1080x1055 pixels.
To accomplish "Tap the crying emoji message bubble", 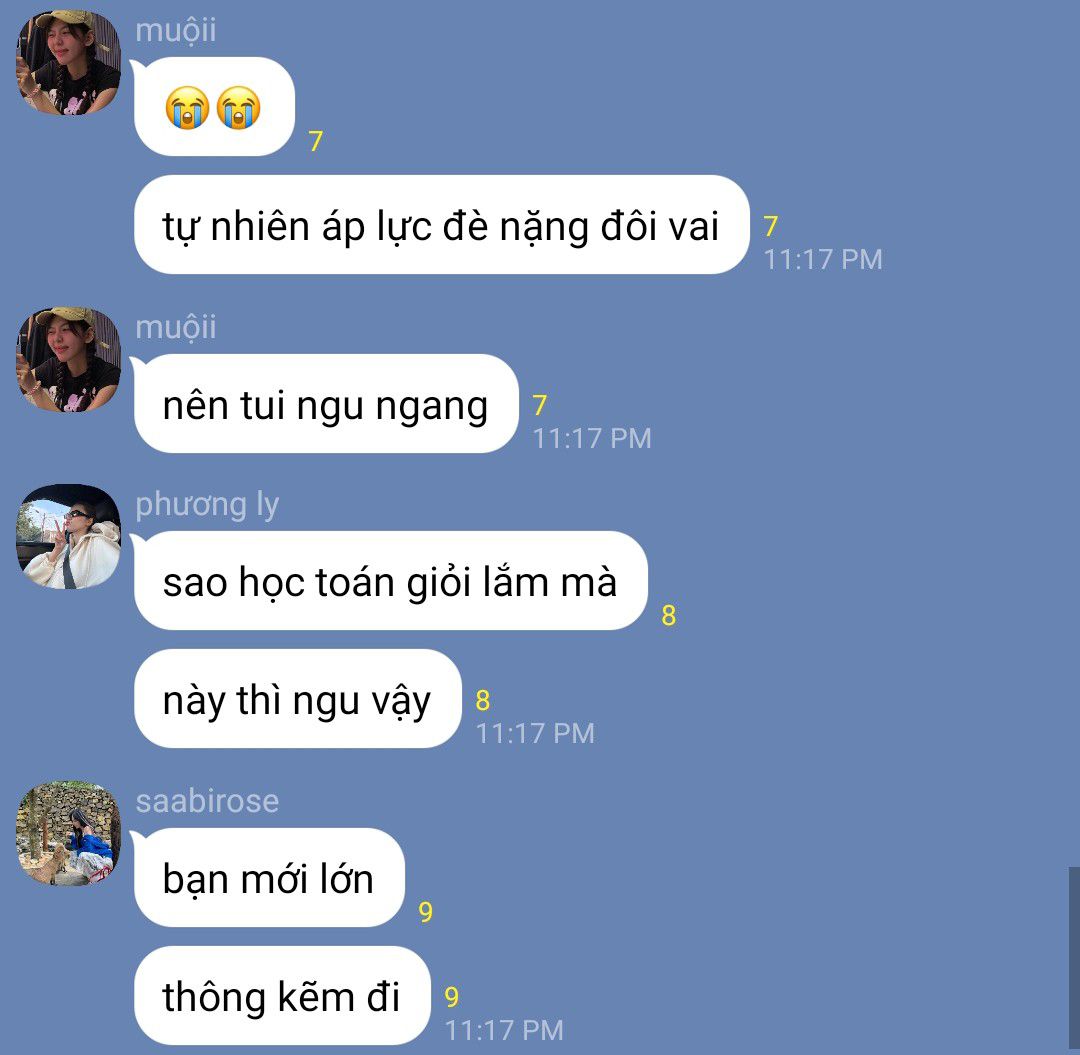I will coord(214,107).
